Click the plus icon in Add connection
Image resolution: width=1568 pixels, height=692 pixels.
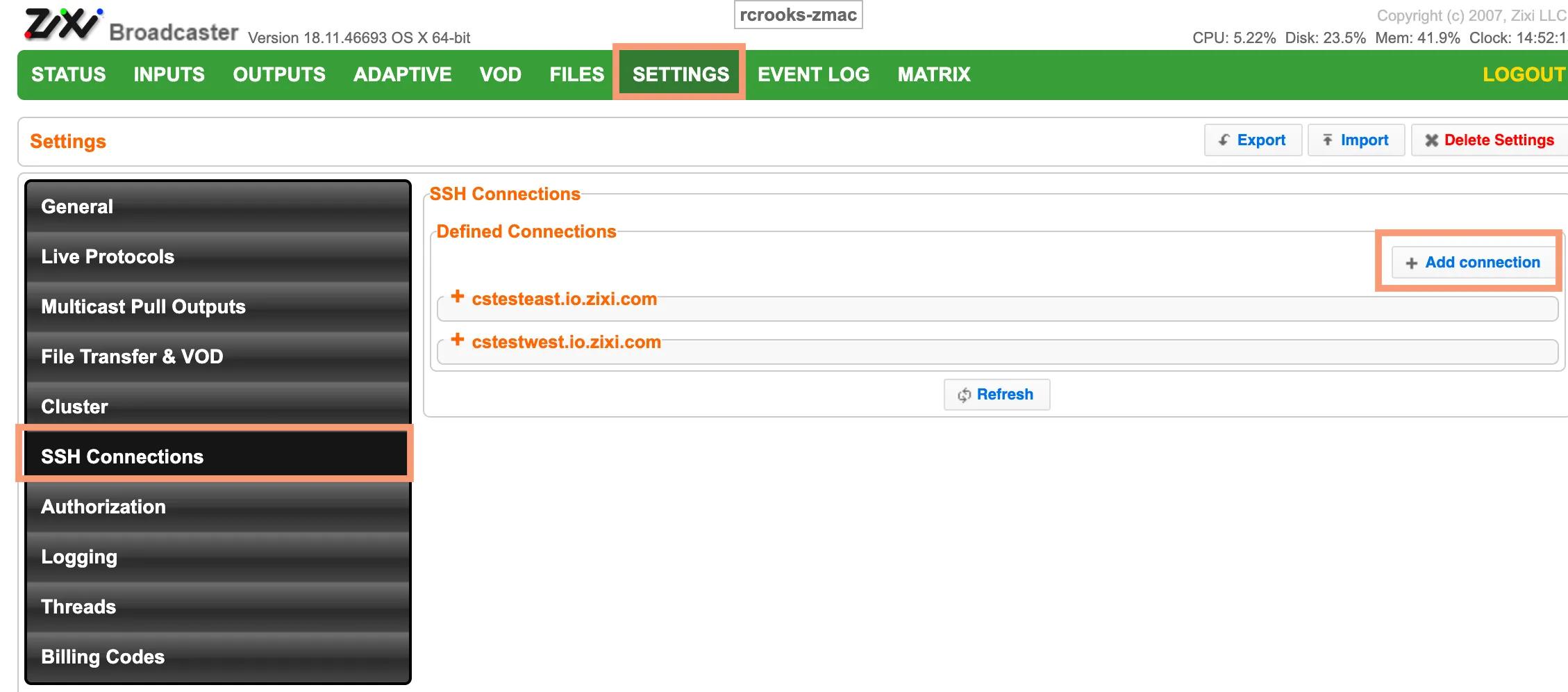(x=1411, y=263)
